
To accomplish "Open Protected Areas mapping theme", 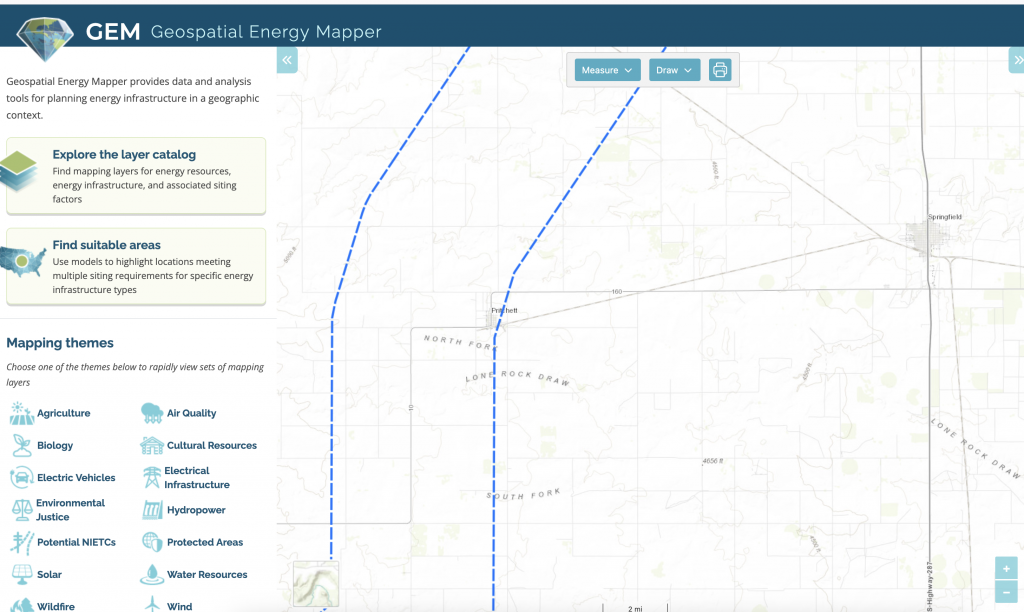I will click(205, 542).
